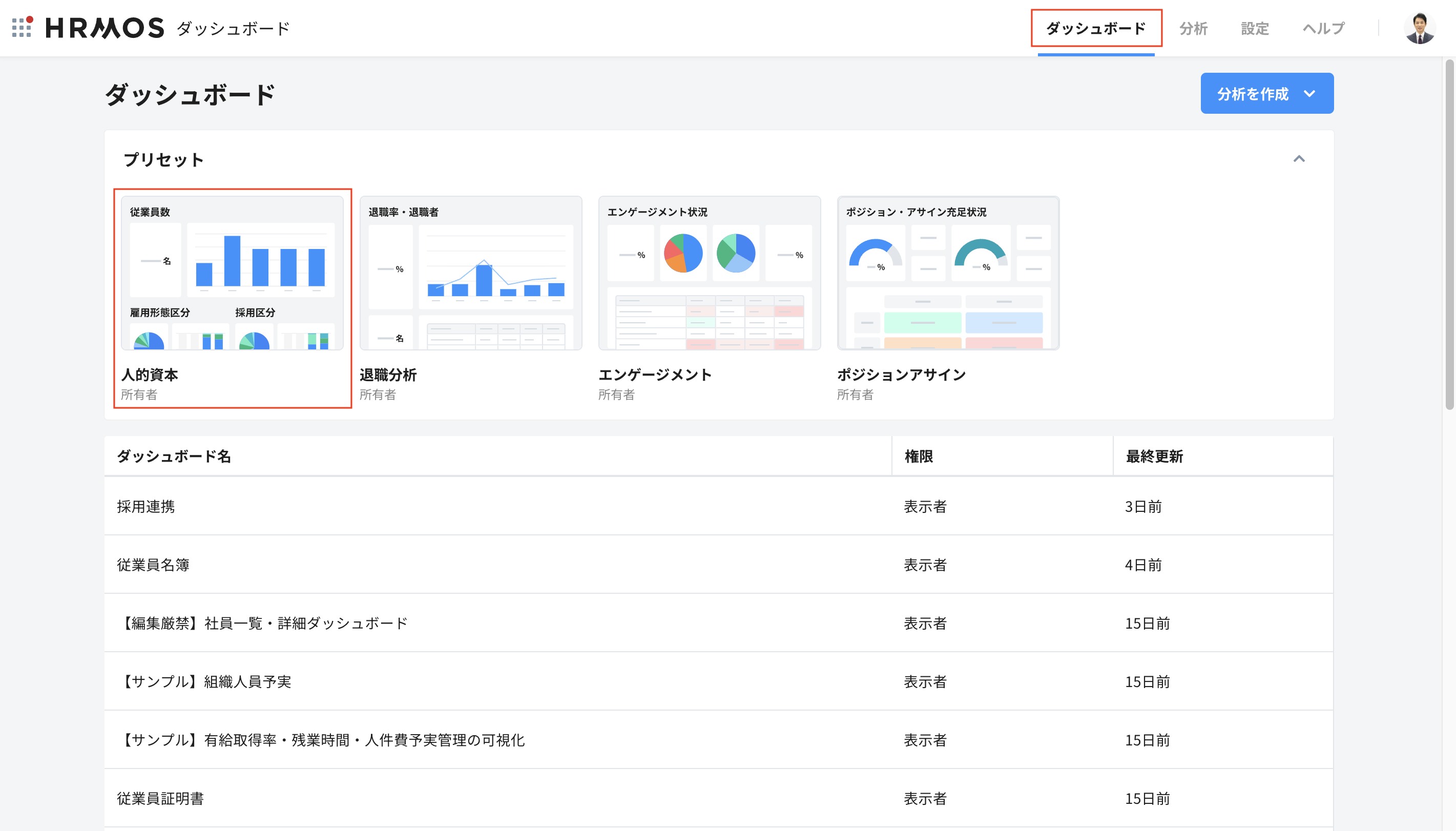Open the HRMOS app grid launcher icon
1456x831 pixels.
[22, 27]
